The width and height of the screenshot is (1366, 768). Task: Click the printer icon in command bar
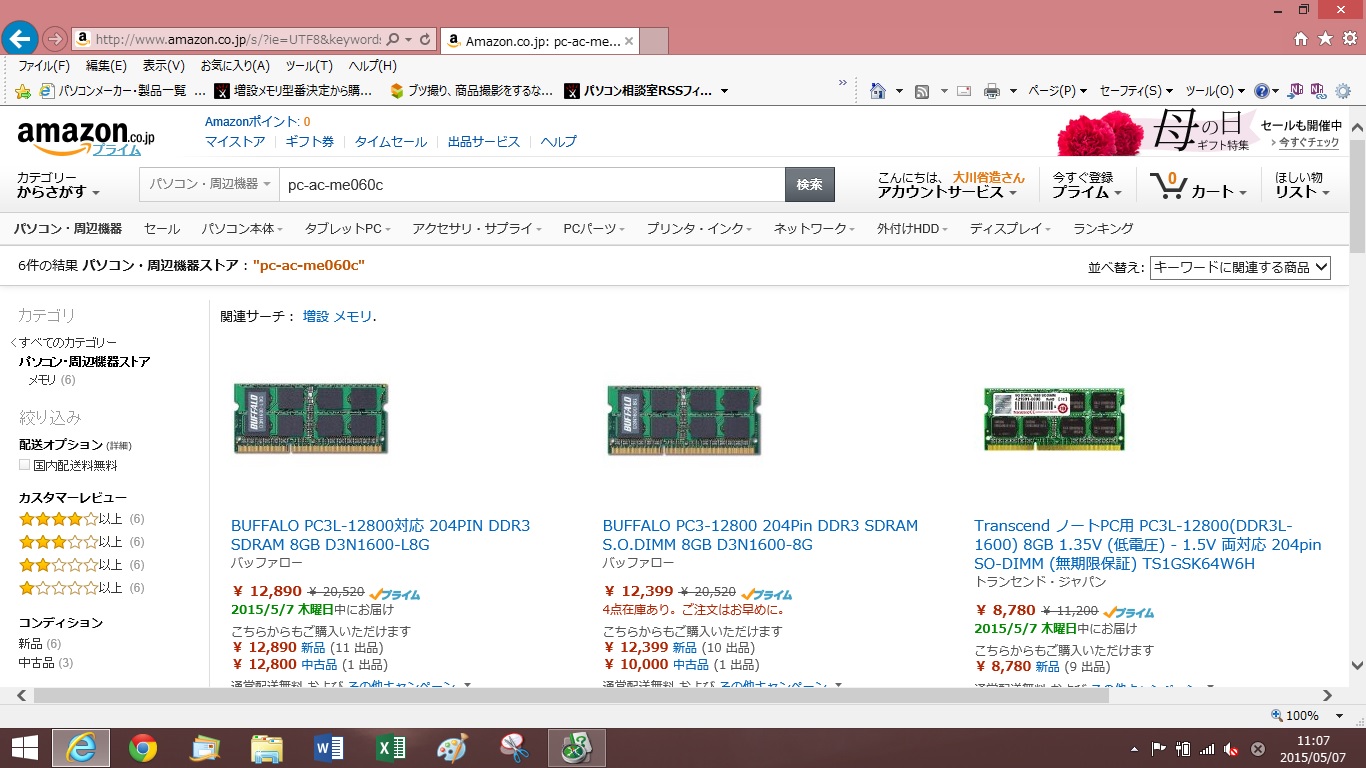click(x=992, y=91)
